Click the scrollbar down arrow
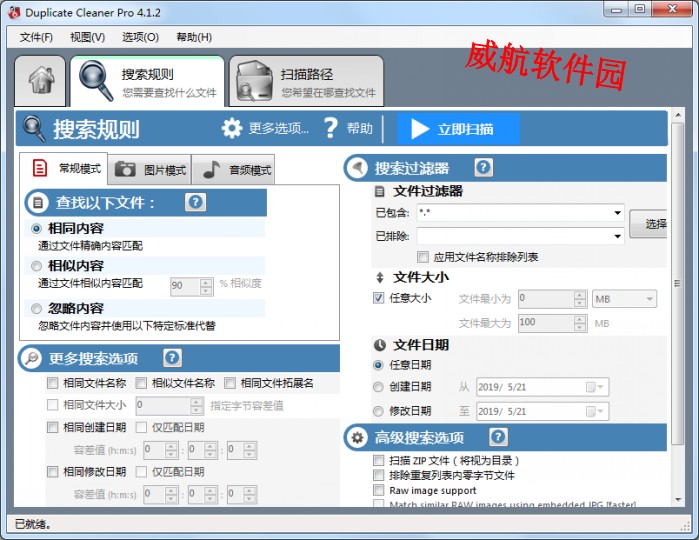Image resolution: width=699 pixels, height=540 pixels. (x=678, y=500)
